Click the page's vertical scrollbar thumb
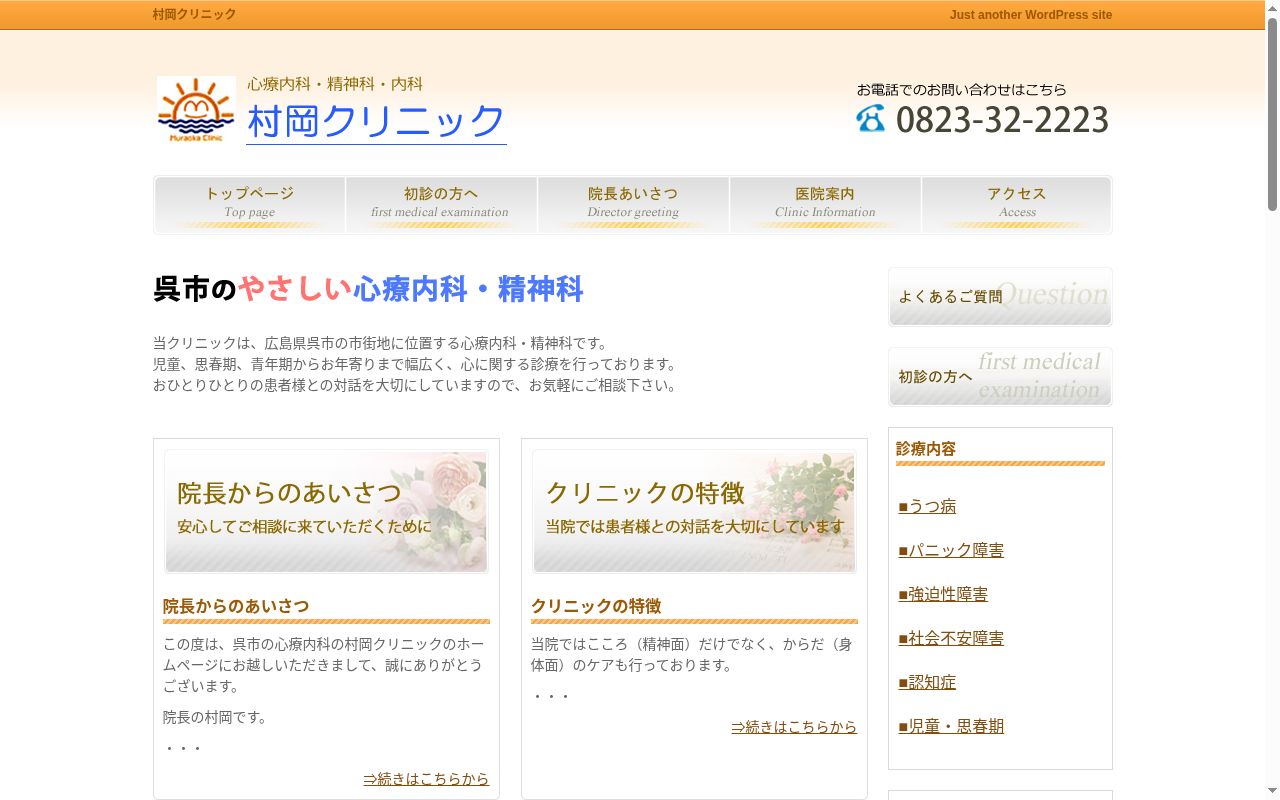 (x=1272, y=113)
